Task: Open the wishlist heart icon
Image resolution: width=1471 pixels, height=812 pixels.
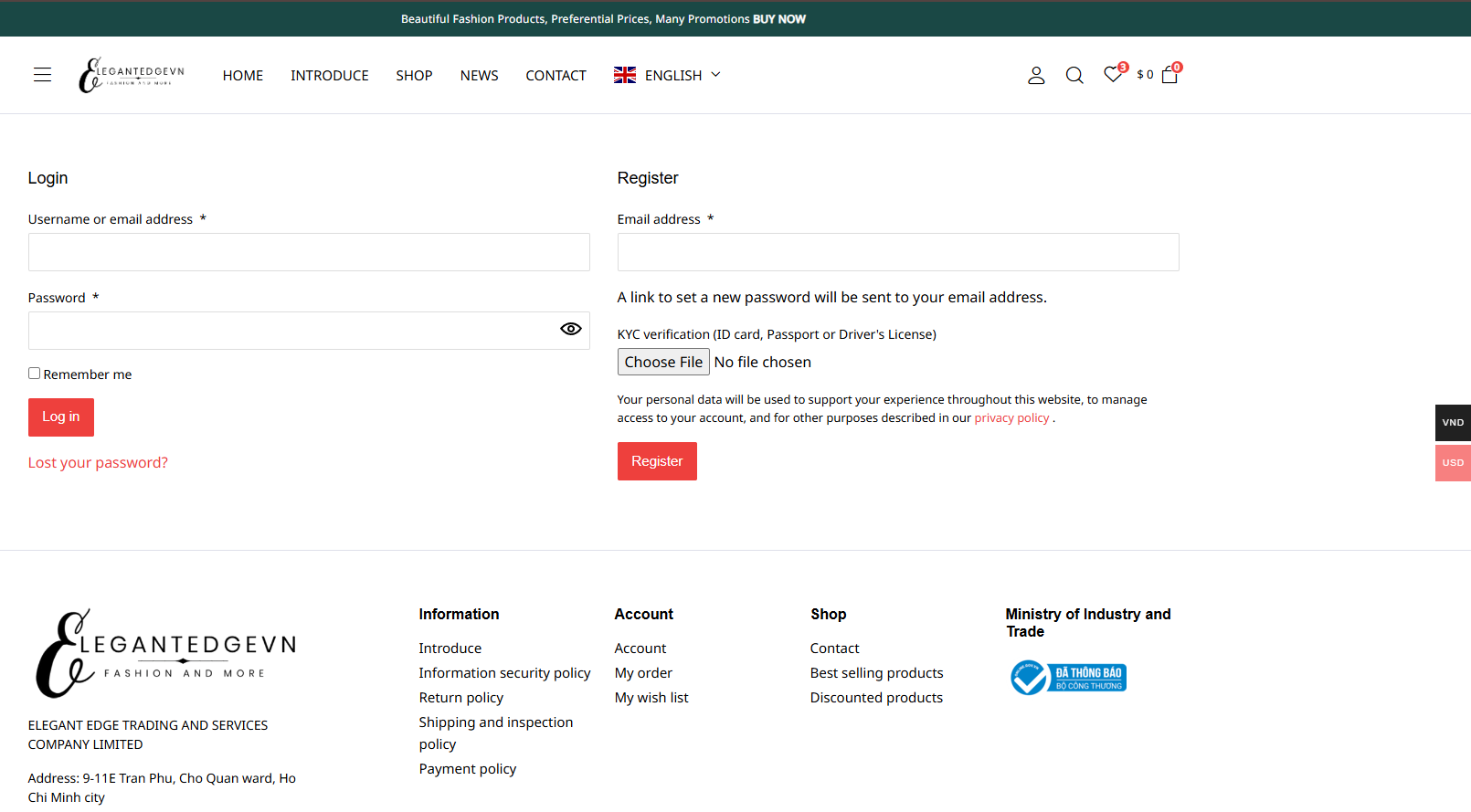Action: (x=1113, y=75)
